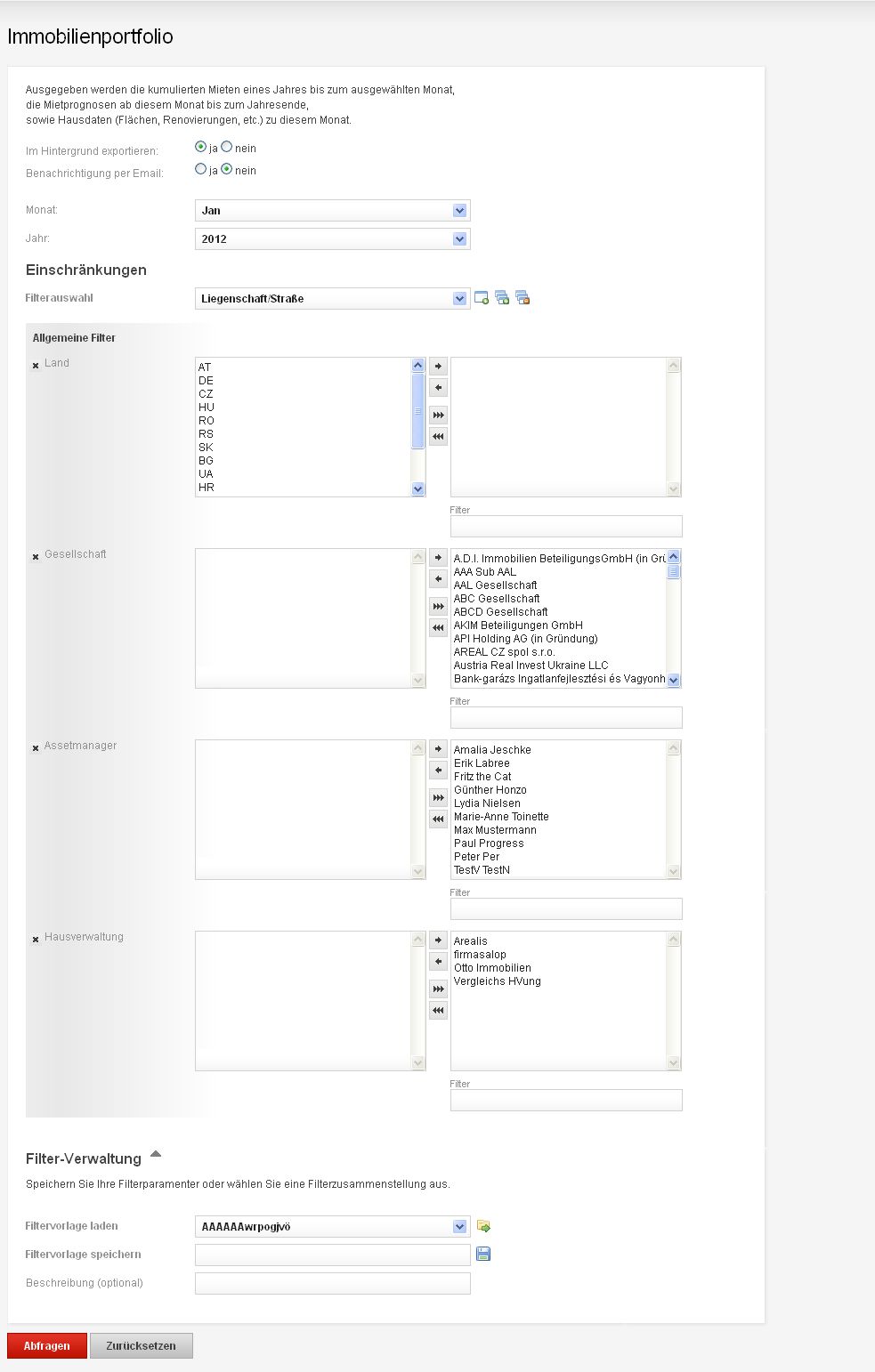Click single left arrow in Gesellschaft filter
This screenshot has width=875, height=1372.
[x=438, y=579]
